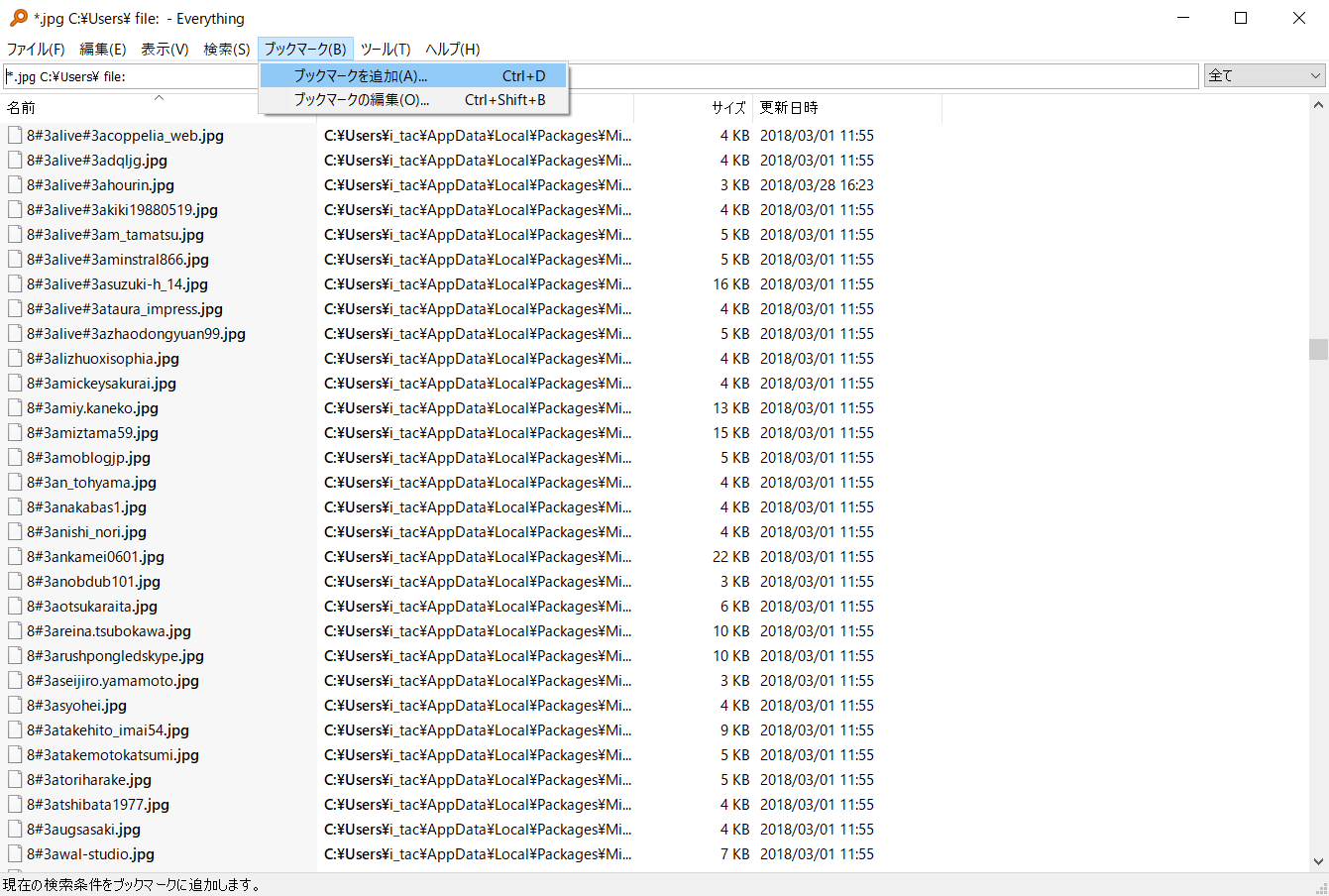This screenshot has width=1329, height=896.
Task: Open the 検索(S) menu
Action: [x=227, y=49]
